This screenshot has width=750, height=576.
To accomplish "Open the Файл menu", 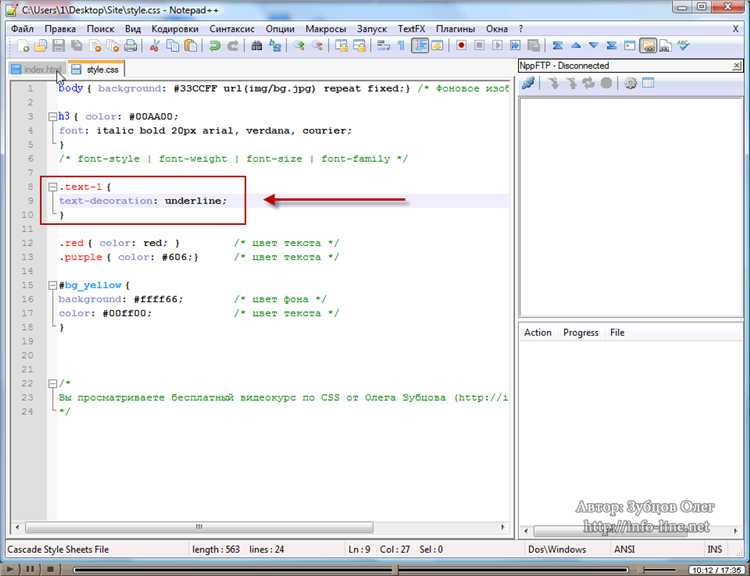I will coord(22,29).
